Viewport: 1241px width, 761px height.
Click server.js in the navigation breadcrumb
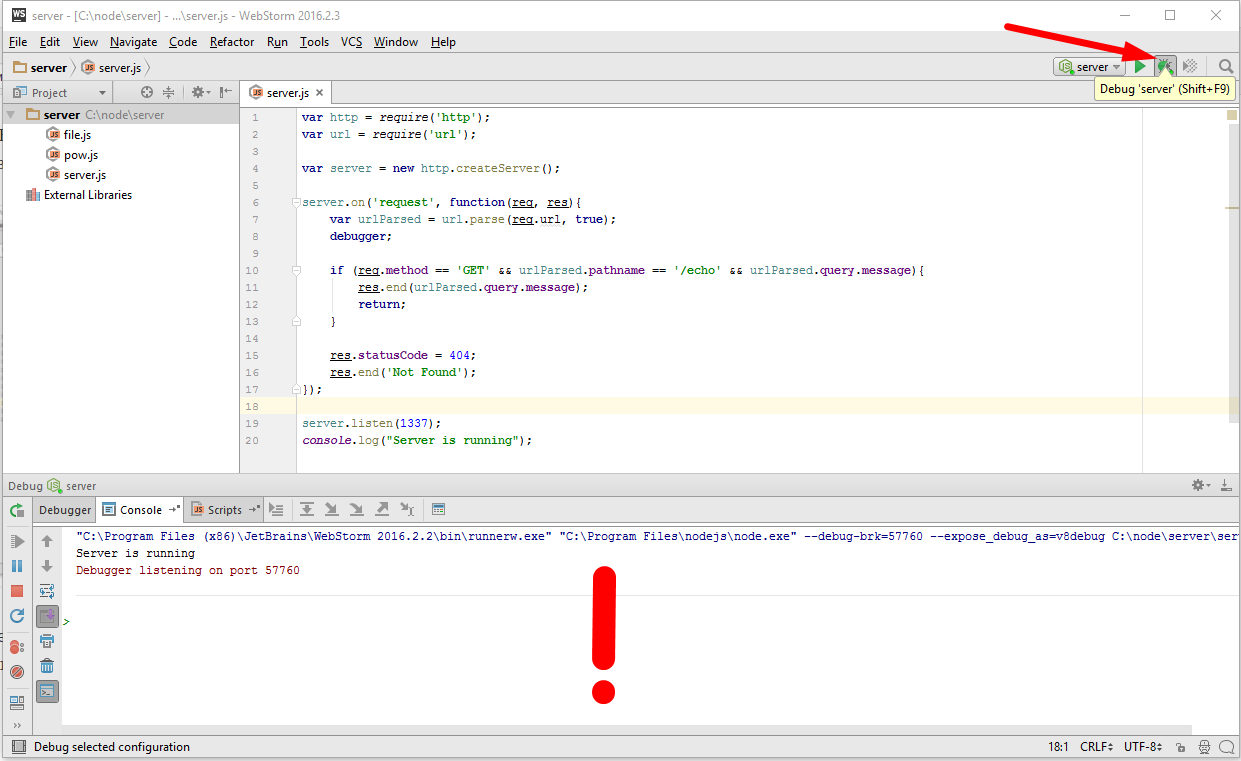(x=119, y=67)
